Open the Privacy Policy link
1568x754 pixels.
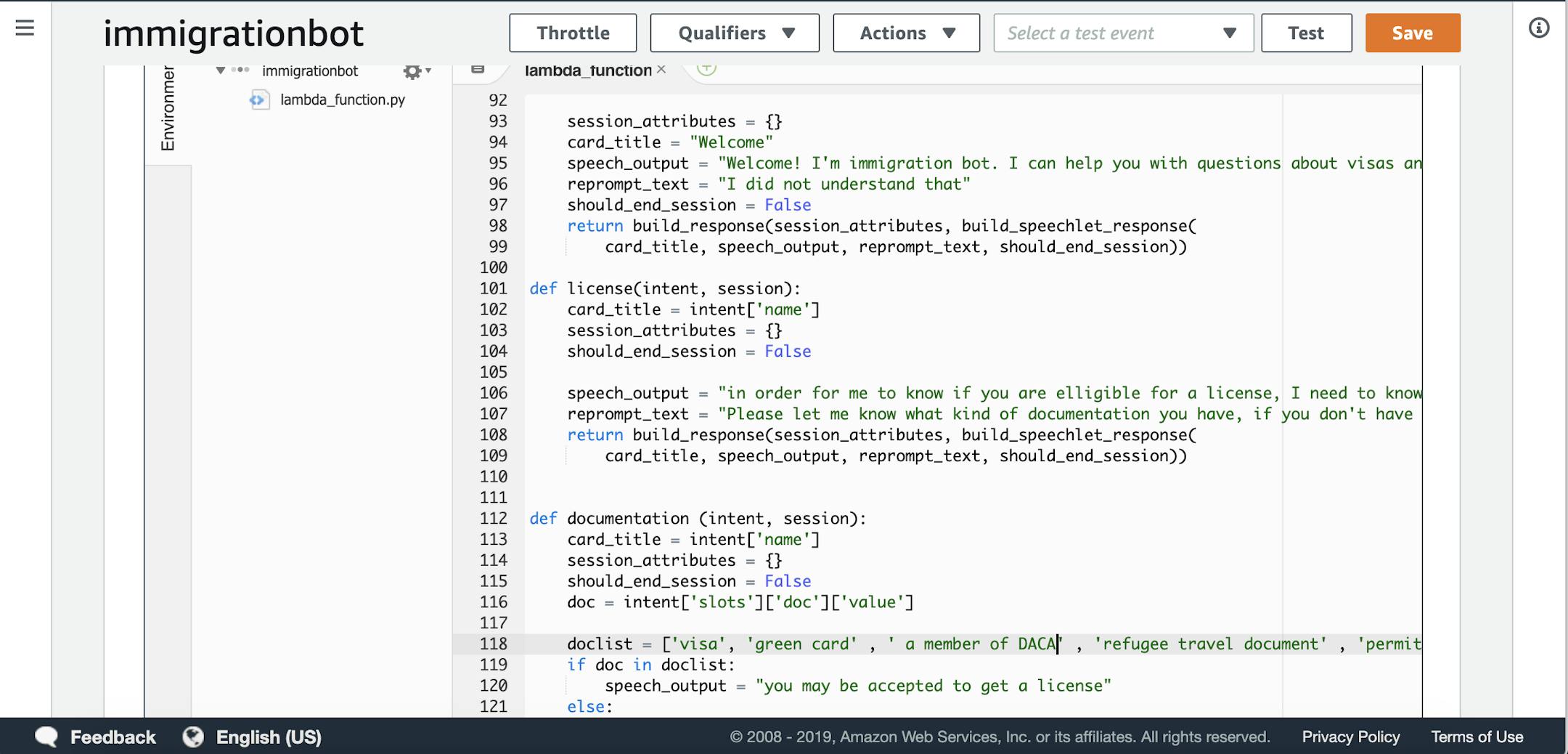(x=1350, y=737)
